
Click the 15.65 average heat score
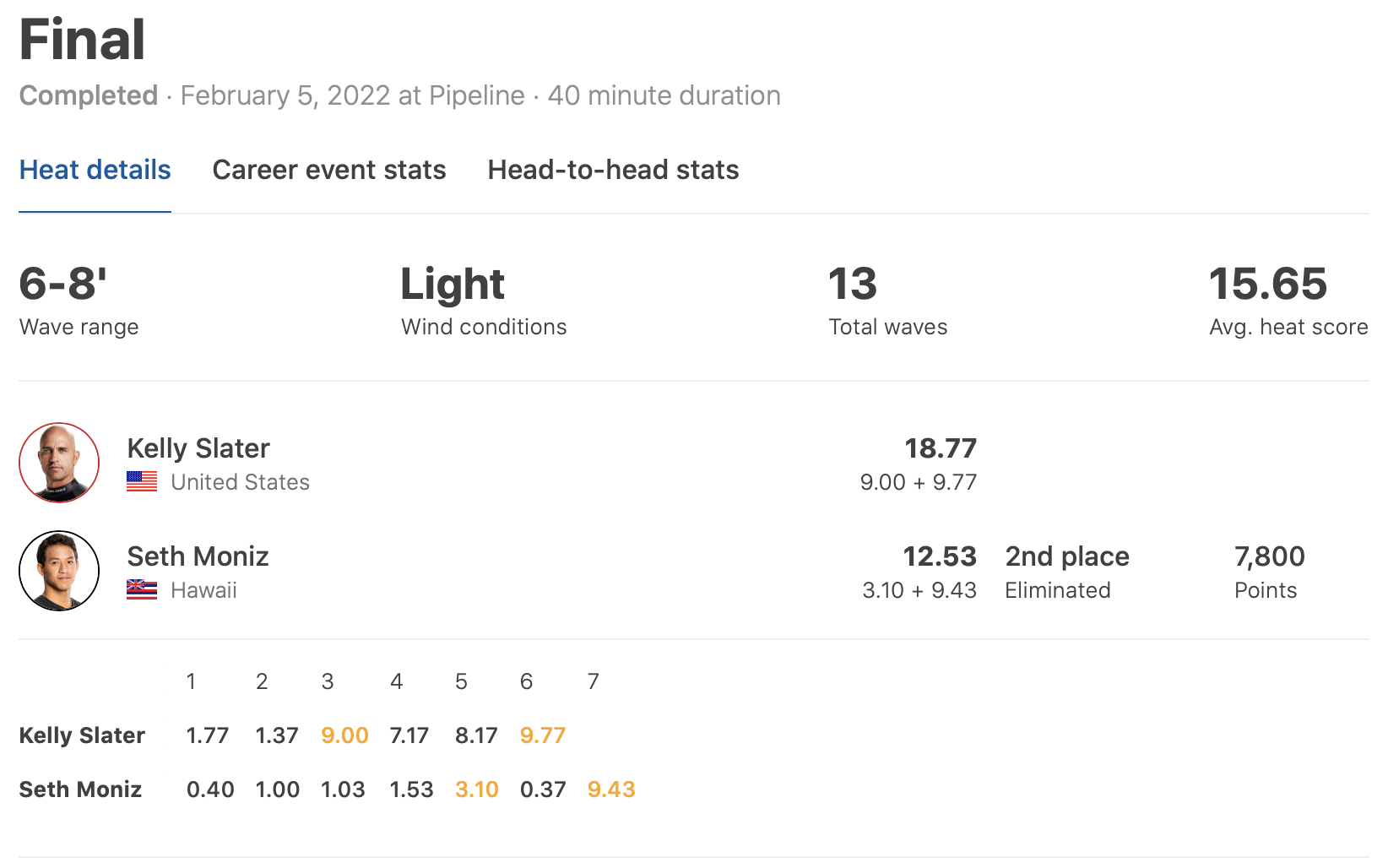[1268, 284]
